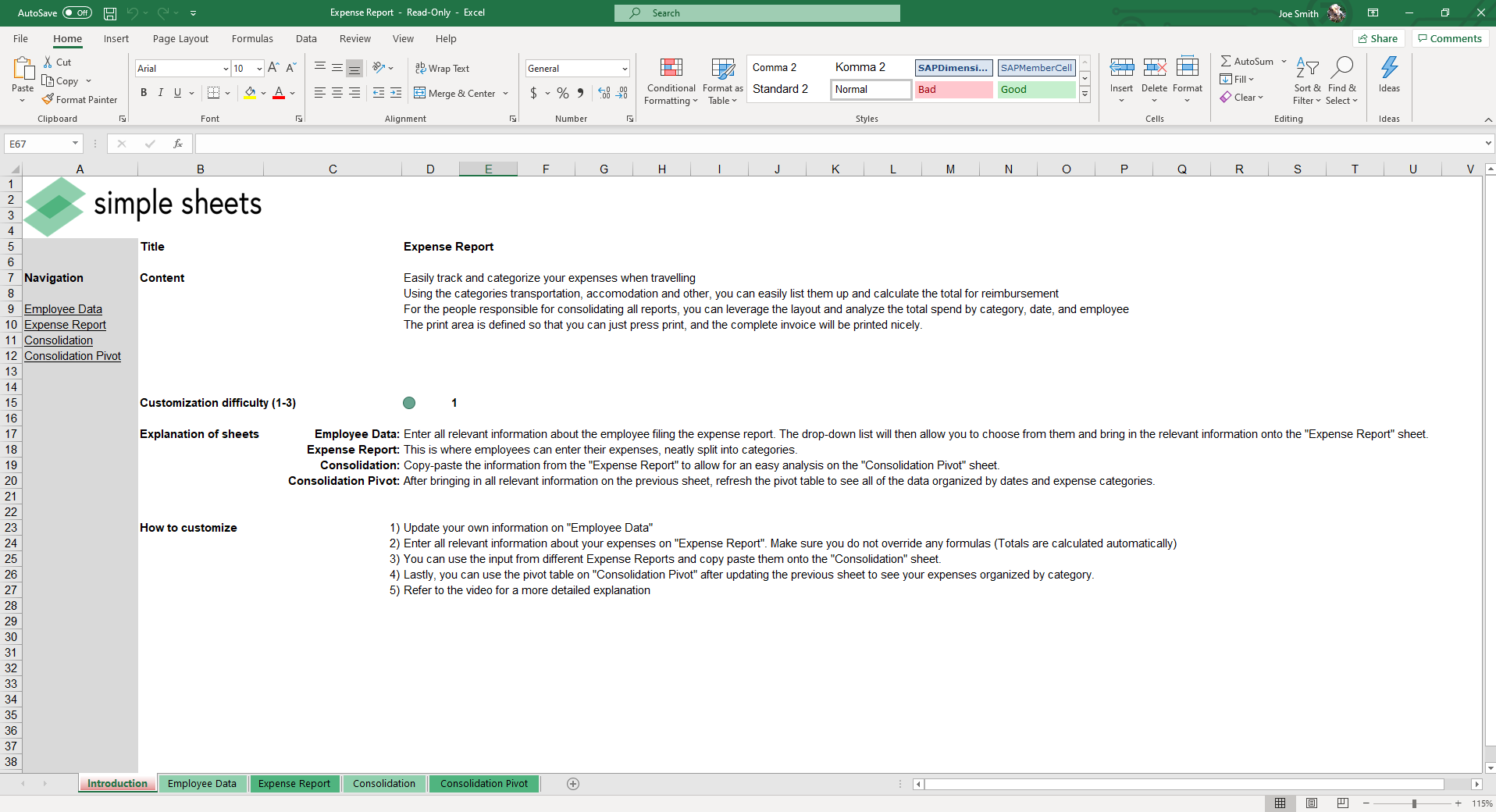This screenshot has width=1496, height=812.
Task: Click Increase Decimal icon
Action: (604, 93)
